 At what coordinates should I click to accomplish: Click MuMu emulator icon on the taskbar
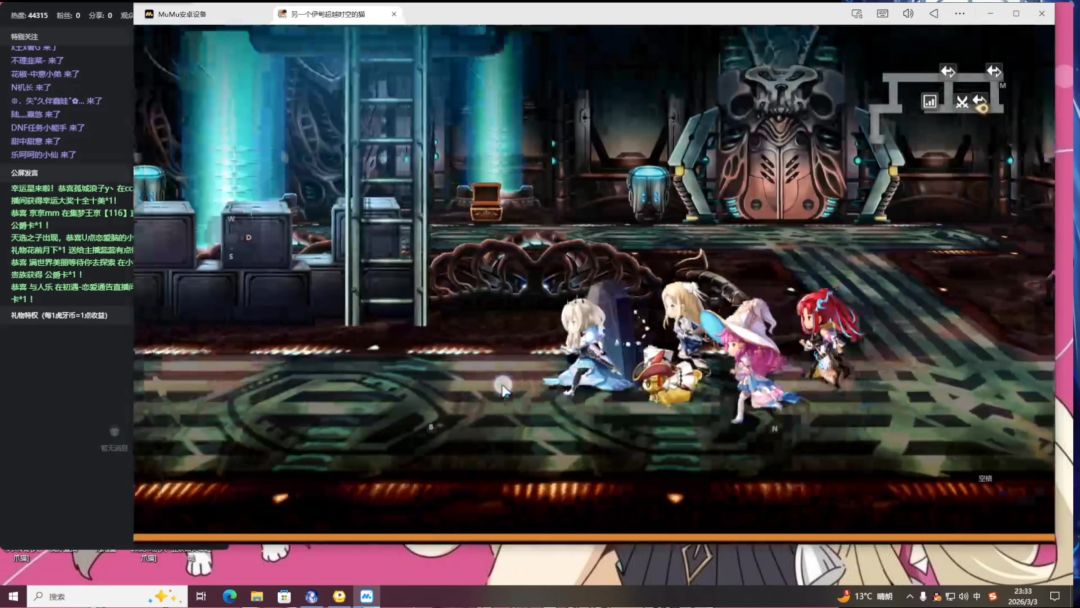[366, 596]
